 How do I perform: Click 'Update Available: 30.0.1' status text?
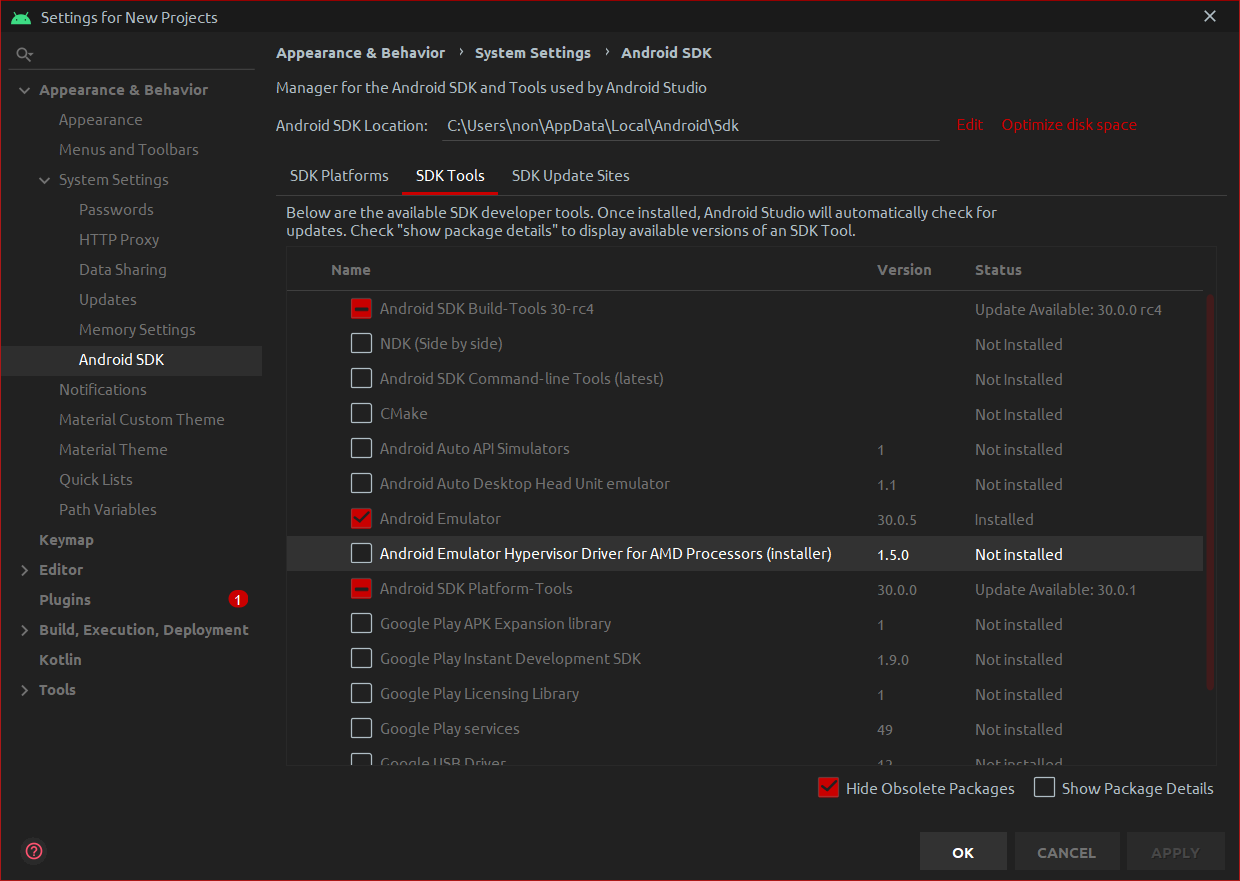(x=1056, y=590)
